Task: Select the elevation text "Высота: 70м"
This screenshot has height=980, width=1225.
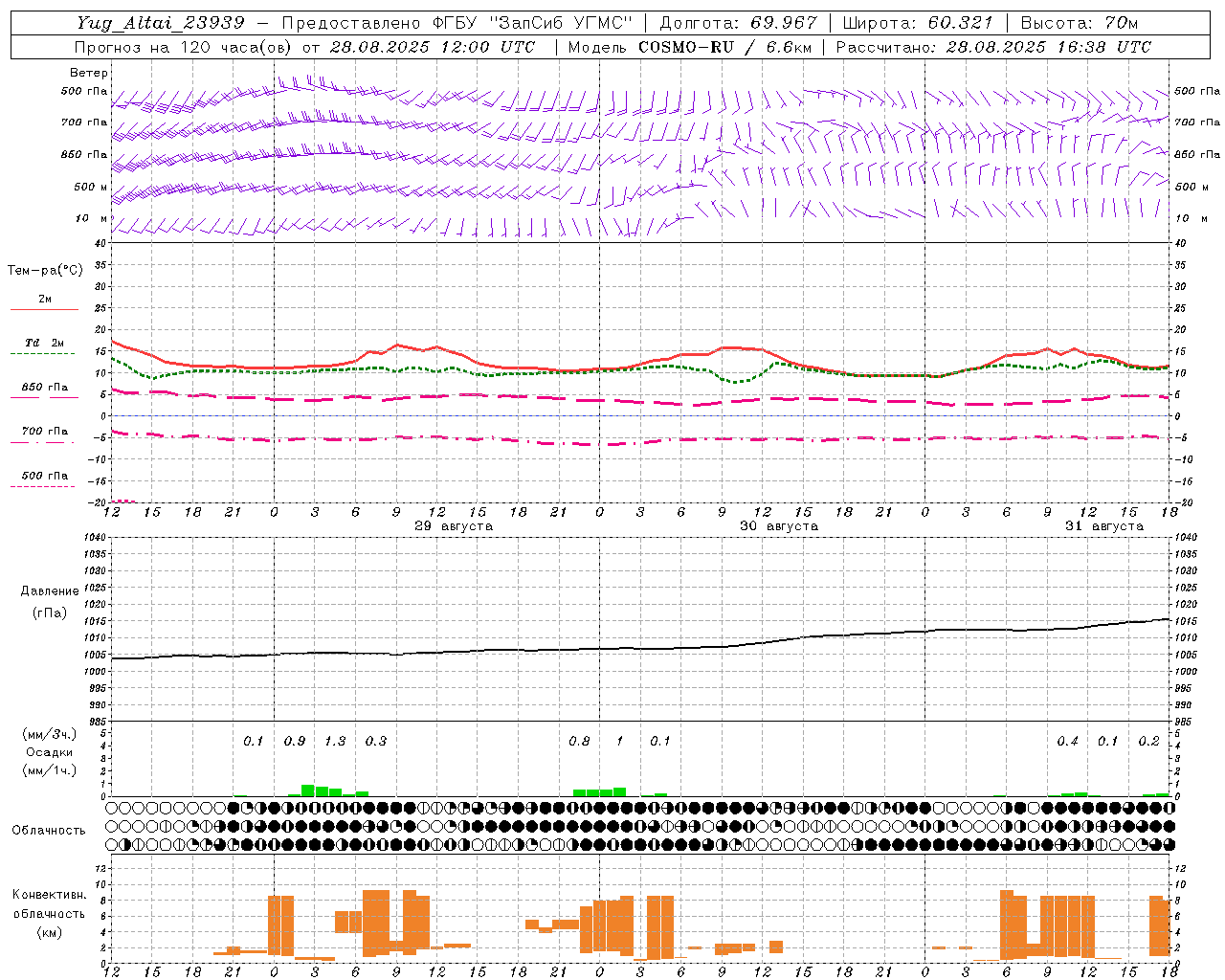Action: coord(1080,23)
